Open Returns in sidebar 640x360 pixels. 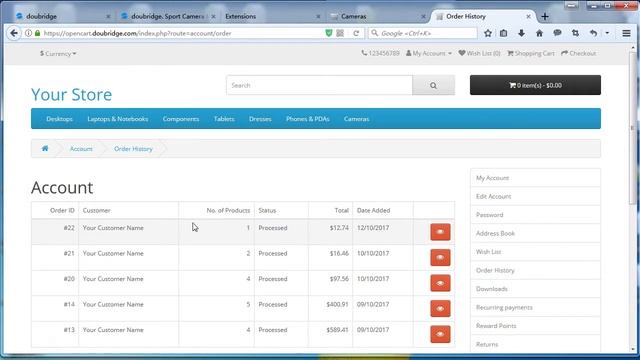click(x=535, y=344)
